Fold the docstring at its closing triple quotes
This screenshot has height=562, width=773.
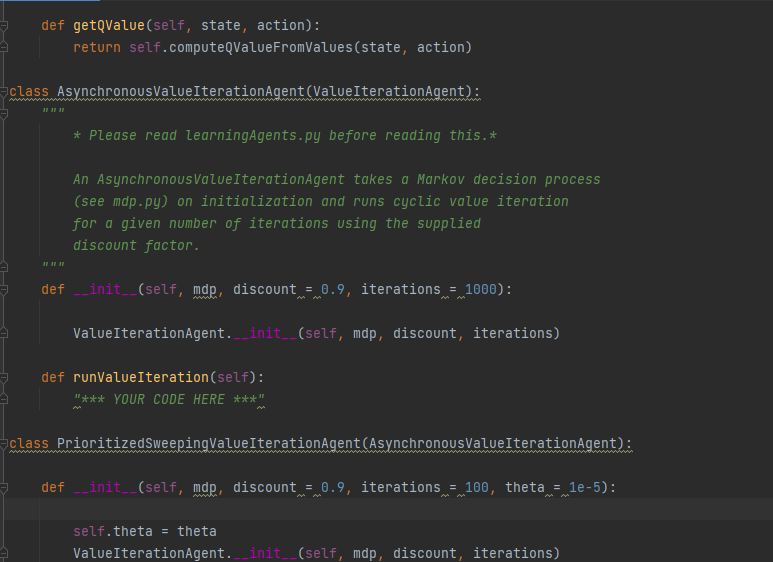pyautogui.click(x=4, y=267)
